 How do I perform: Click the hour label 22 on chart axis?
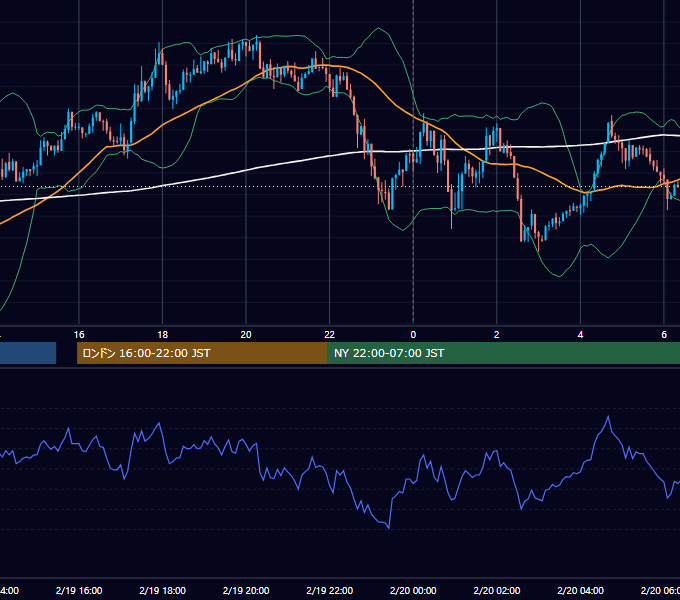coord(330,335)
